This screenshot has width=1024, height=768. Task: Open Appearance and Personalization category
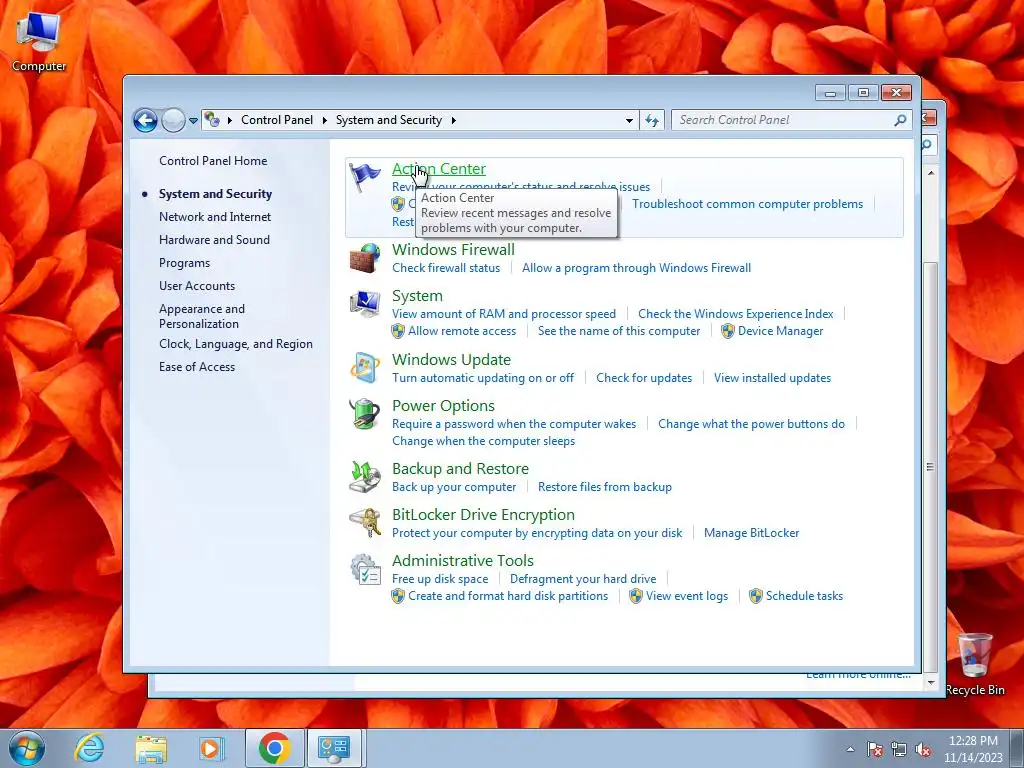tap(202, 316)
